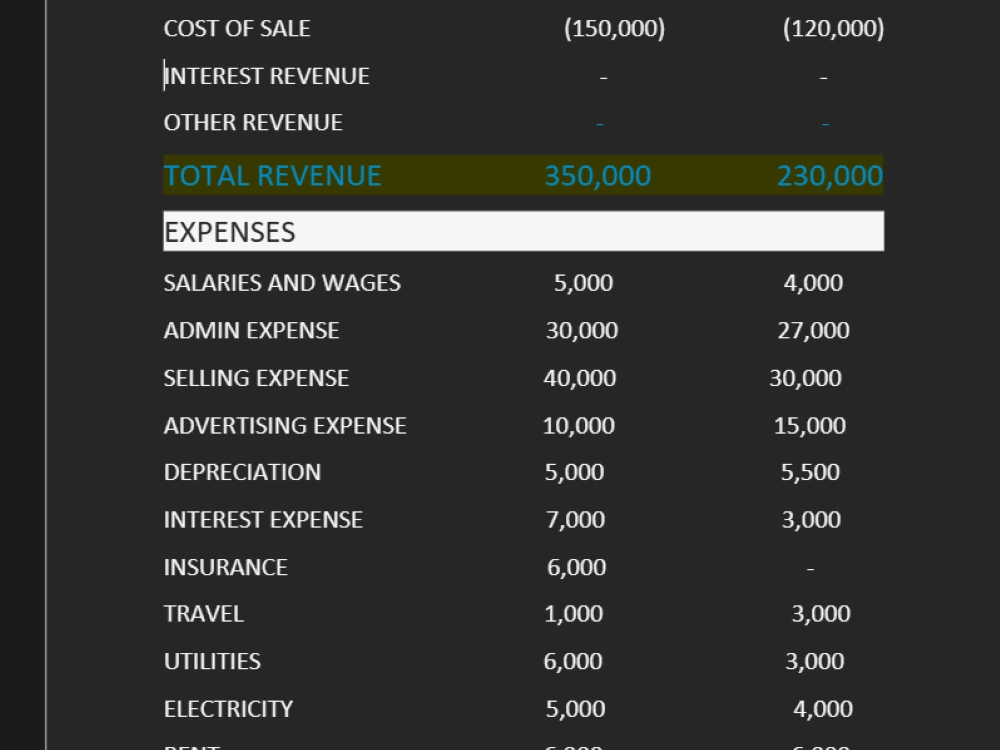Click the INTEREST REVENUE row label
The height and width of the screenshot is (750, 1000).
(267, 75)
